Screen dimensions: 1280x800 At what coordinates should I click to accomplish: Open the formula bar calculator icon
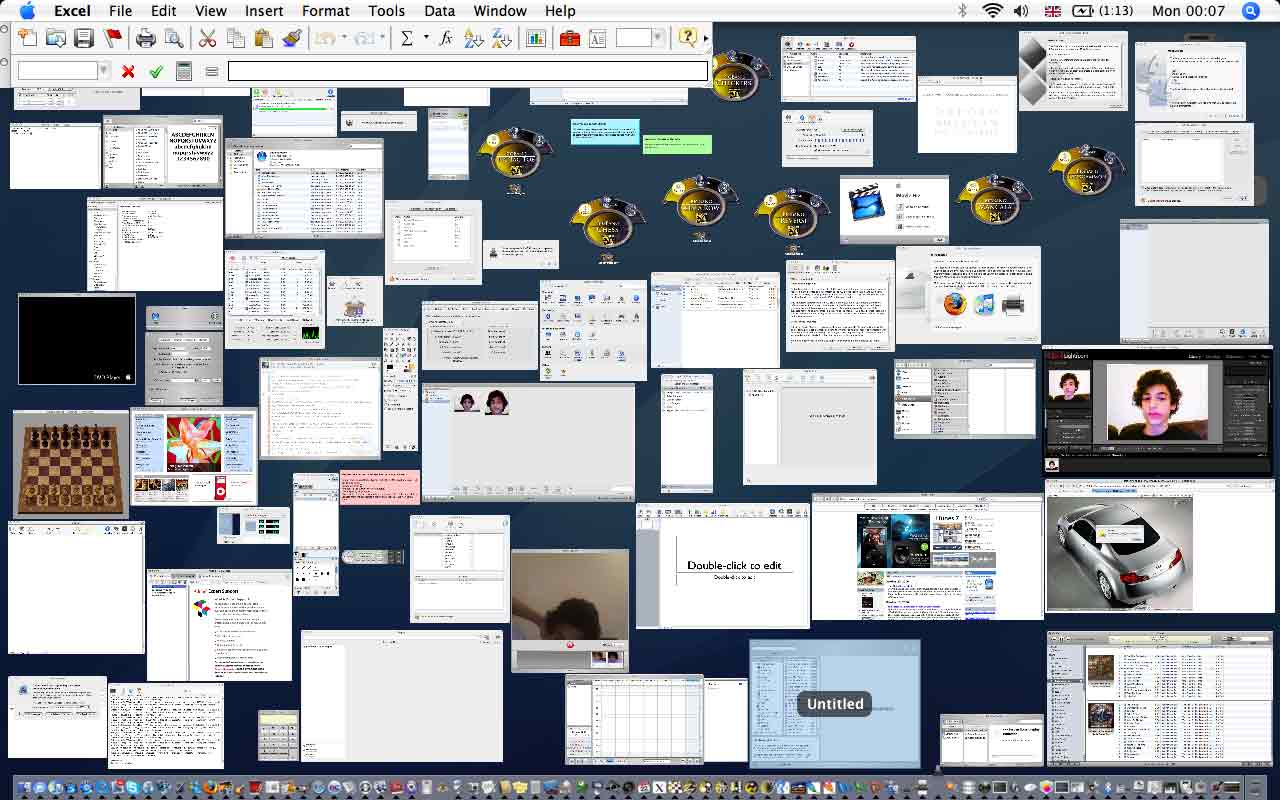(x=184, y=71)
